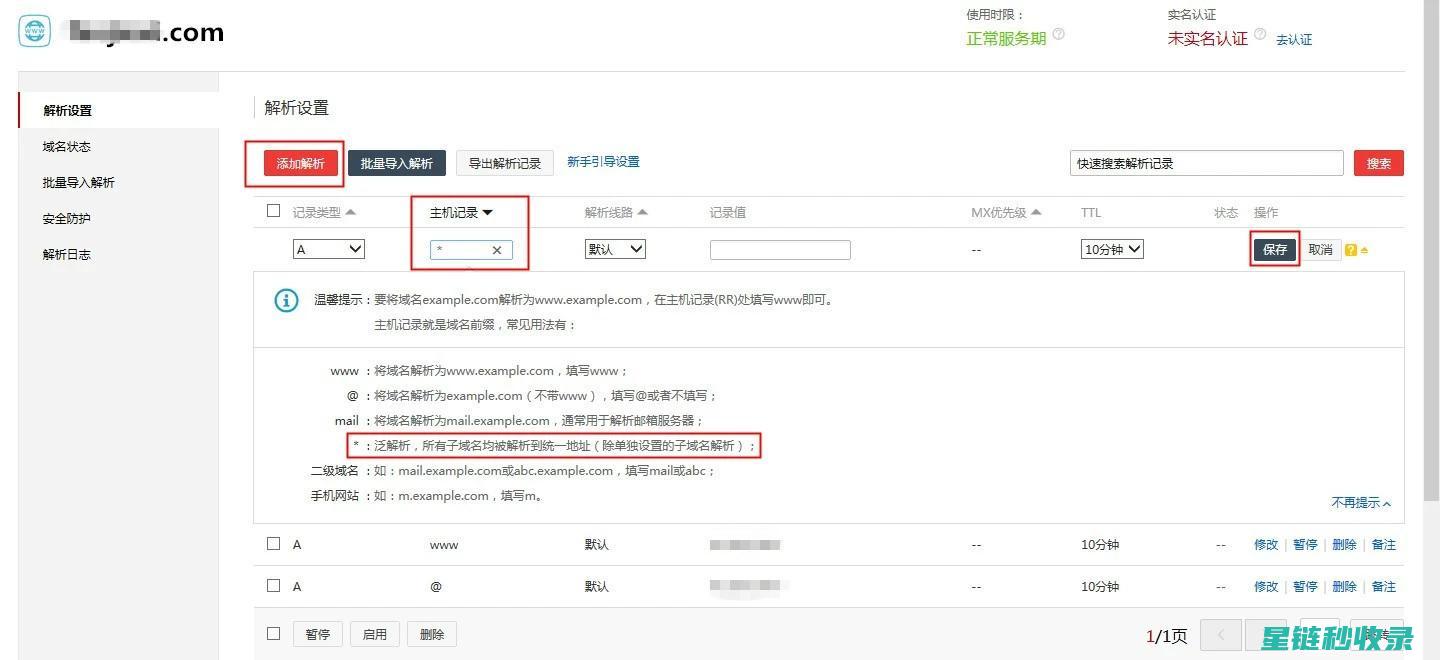The width and height of the screenshot is (1440, 660).
Task: Click the 导出解析记录 button
Action: click(x=505, y=163)
